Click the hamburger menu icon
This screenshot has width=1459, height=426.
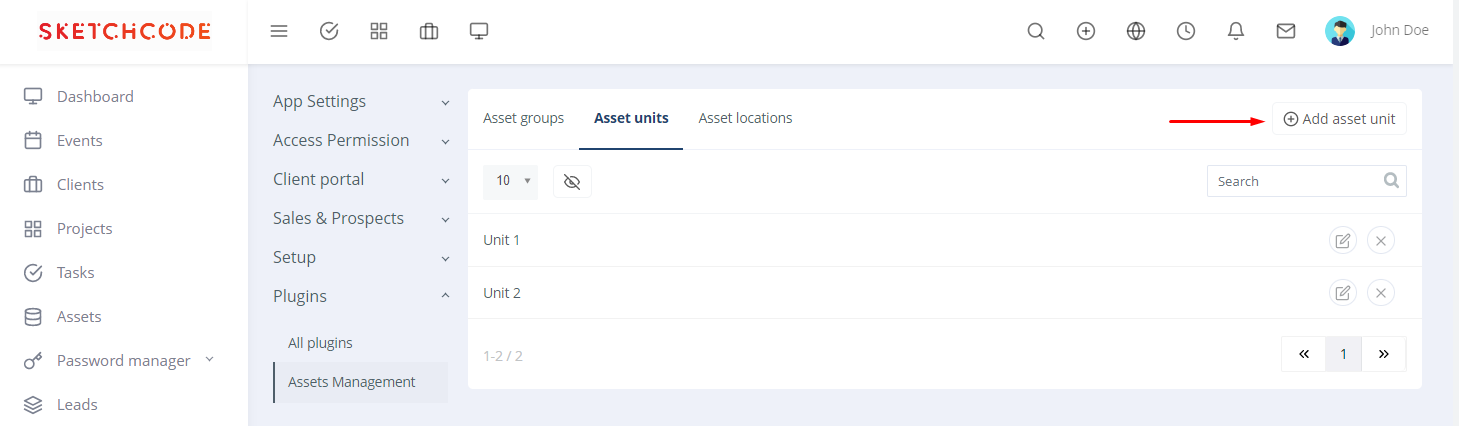[x=279, y=31]
